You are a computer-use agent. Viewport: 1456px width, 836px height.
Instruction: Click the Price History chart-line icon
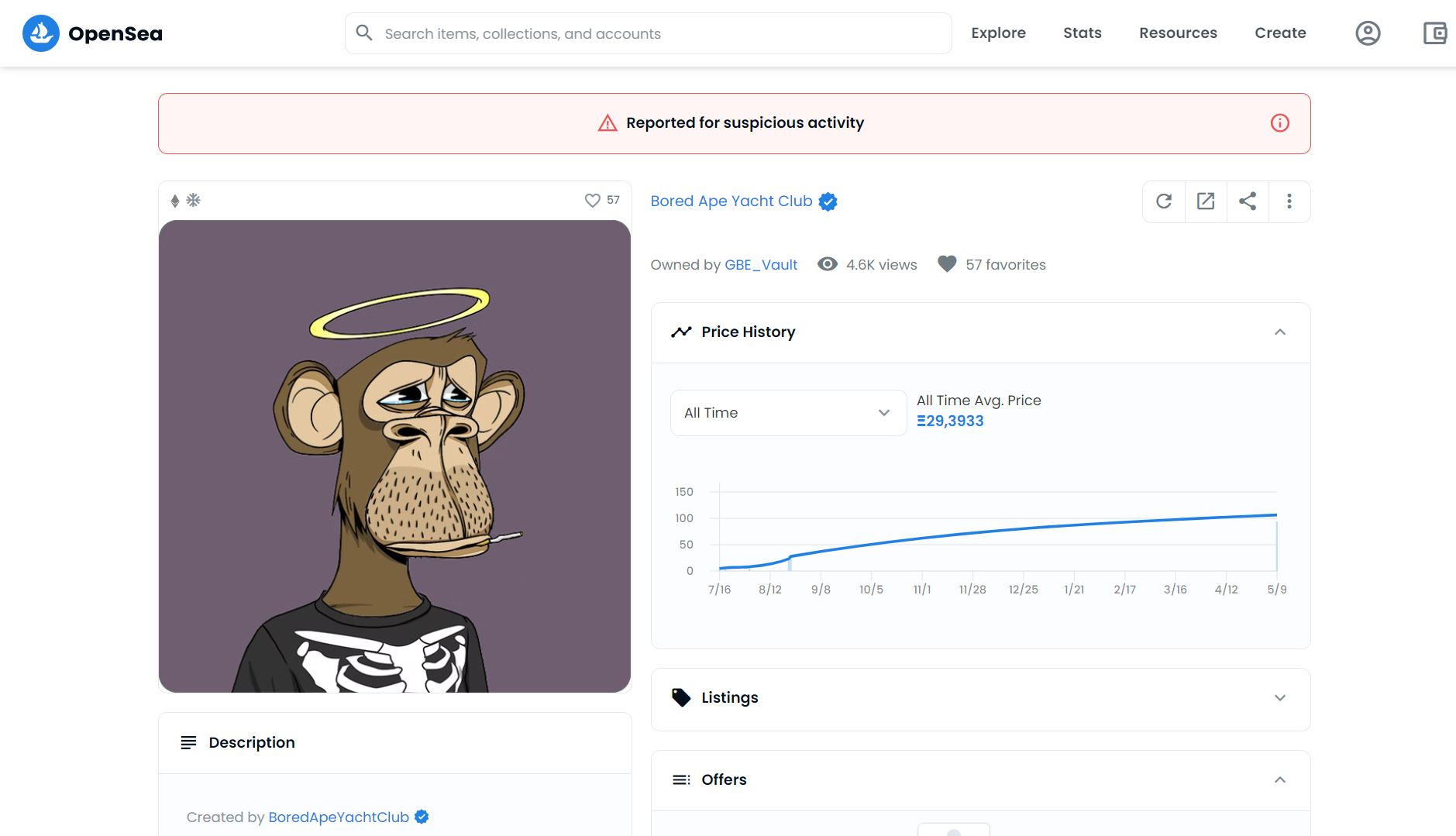pos(681,332)
